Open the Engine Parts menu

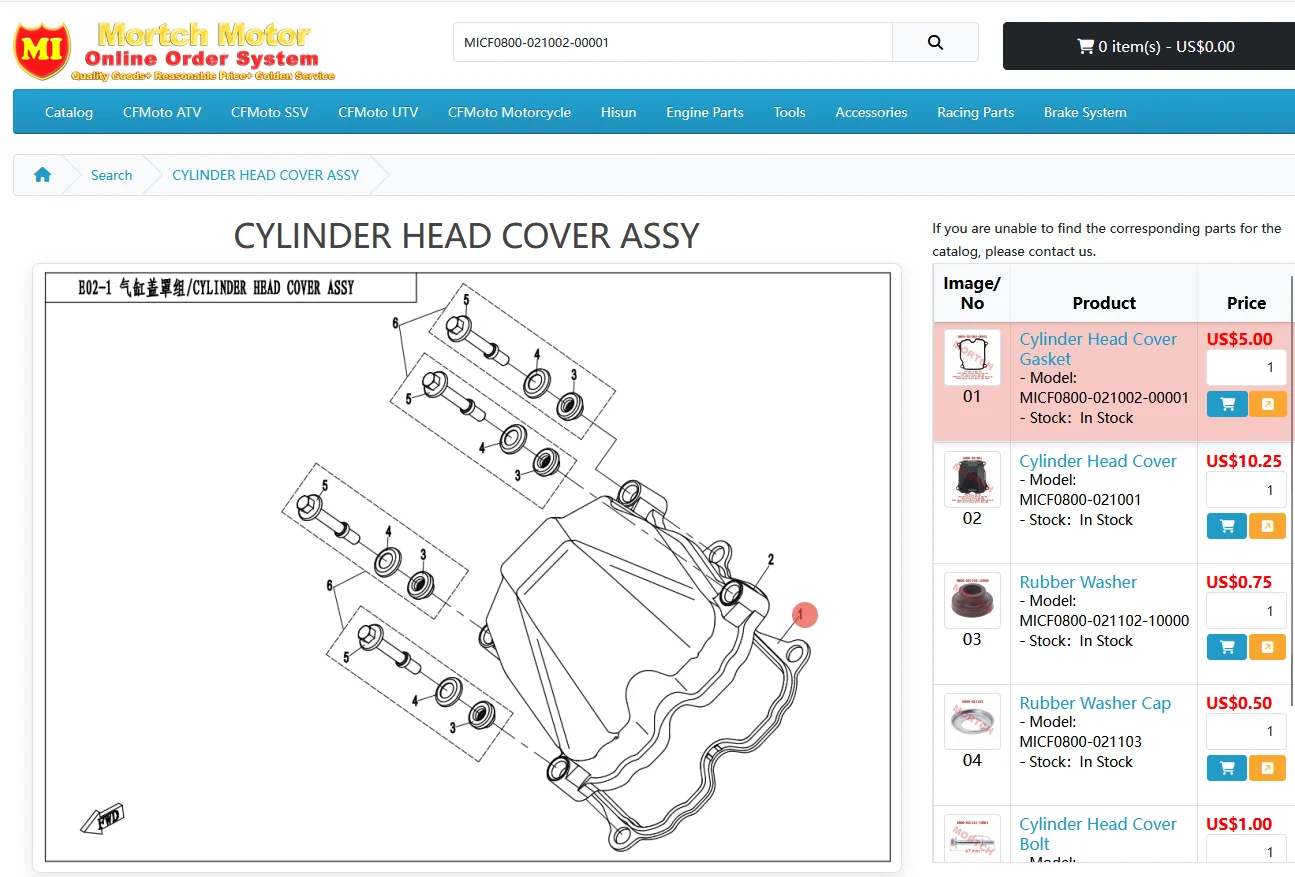click(705, 112)
